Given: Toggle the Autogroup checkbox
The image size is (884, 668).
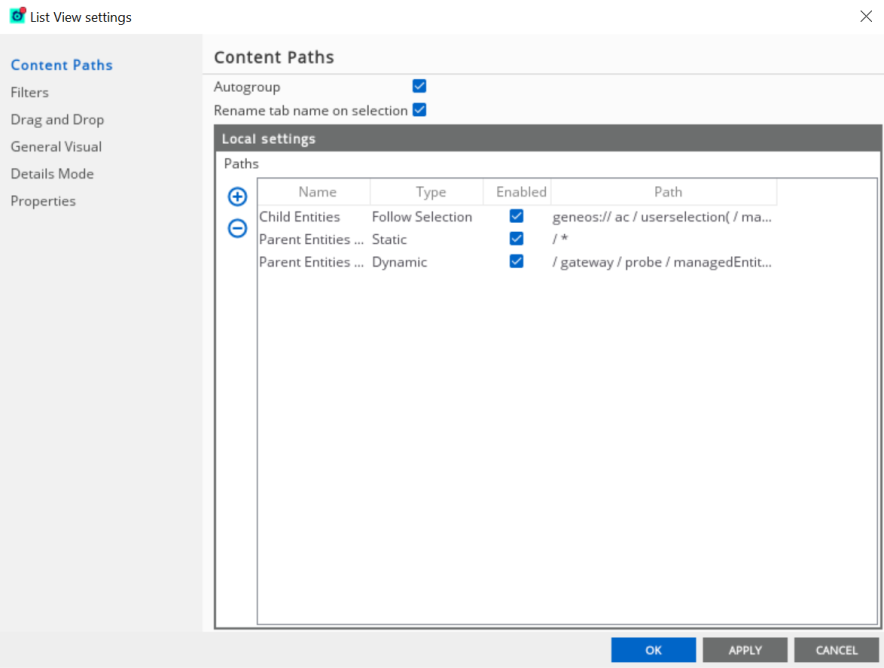Looking at the screenshot, I should pos(420,87).
